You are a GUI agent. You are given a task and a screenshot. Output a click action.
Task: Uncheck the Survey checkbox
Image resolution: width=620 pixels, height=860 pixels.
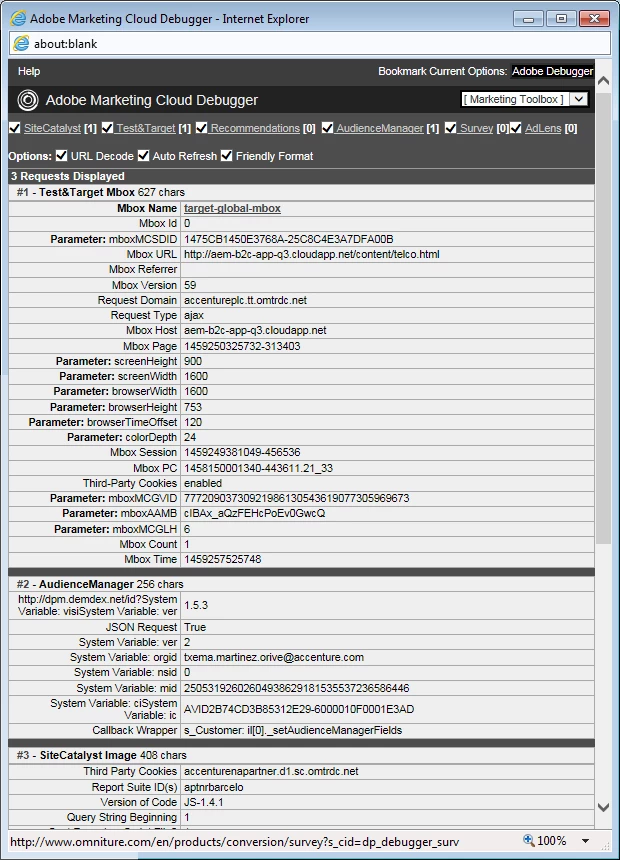(x=450, y=128)
